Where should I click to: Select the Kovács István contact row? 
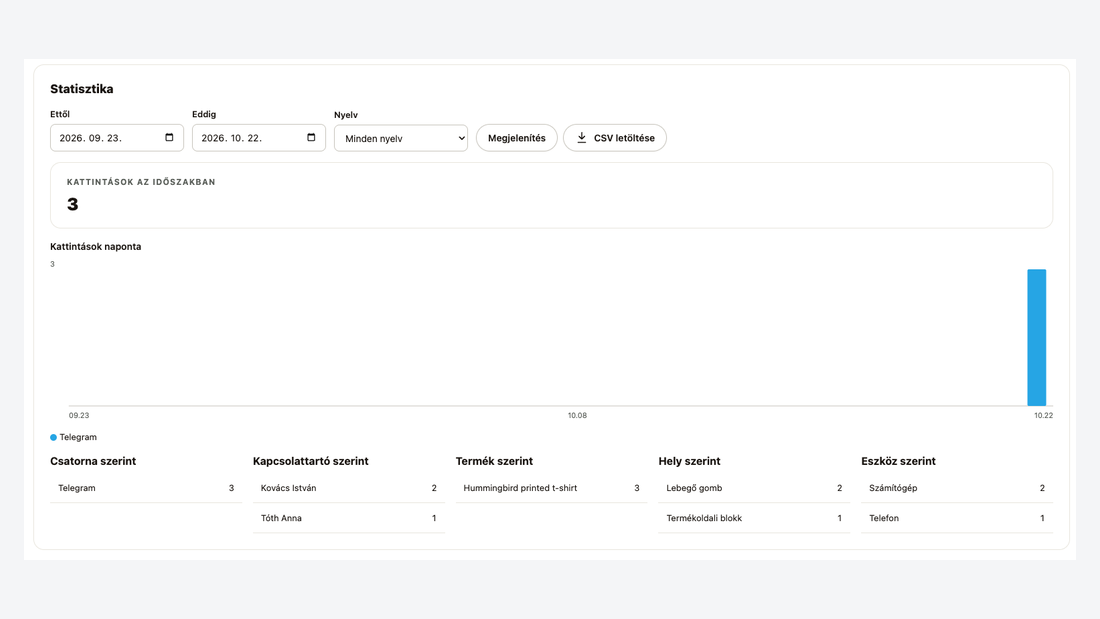coord(349,488)
